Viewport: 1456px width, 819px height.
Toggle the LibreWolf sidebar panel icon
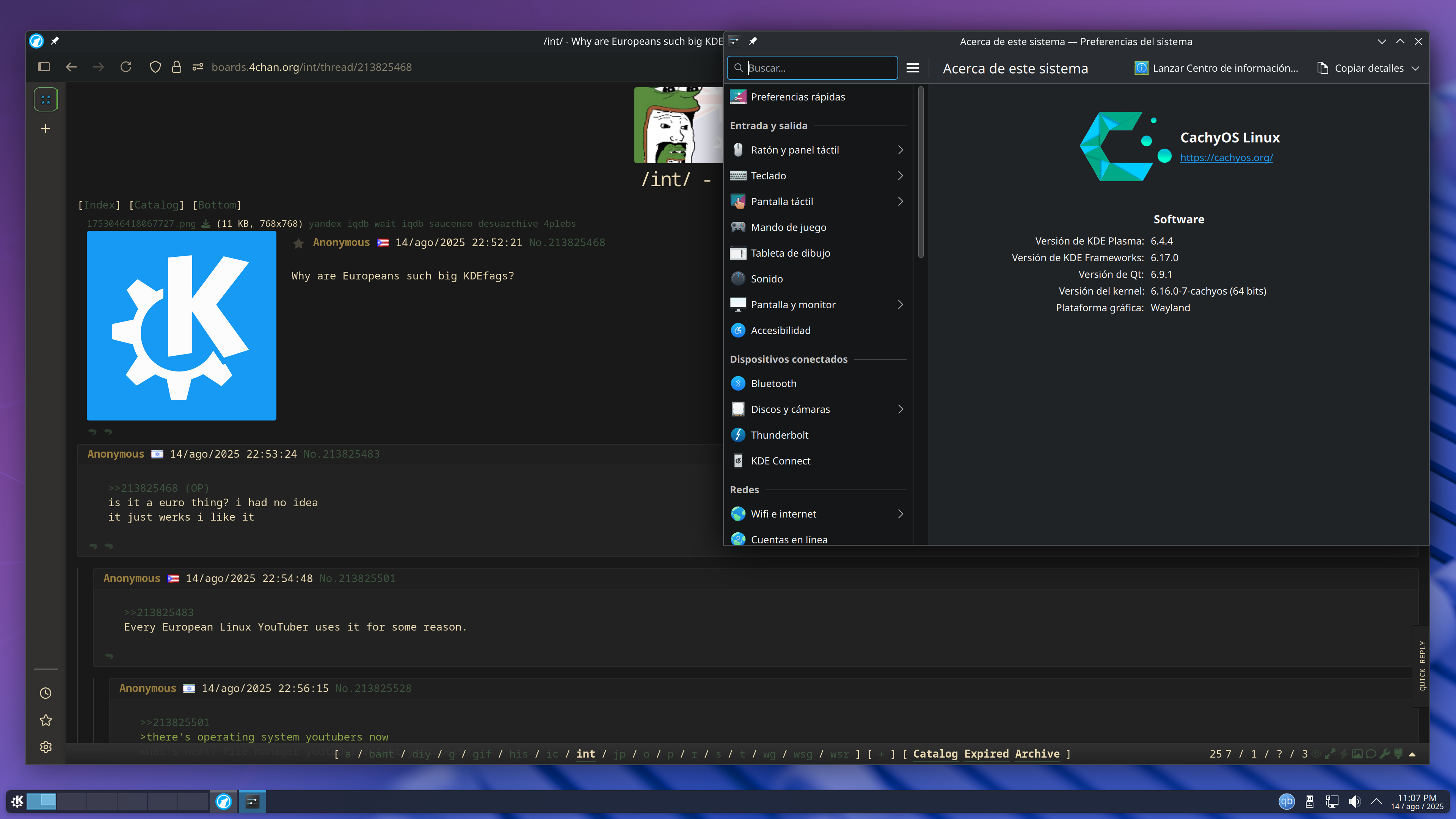[x=44, y=67]
